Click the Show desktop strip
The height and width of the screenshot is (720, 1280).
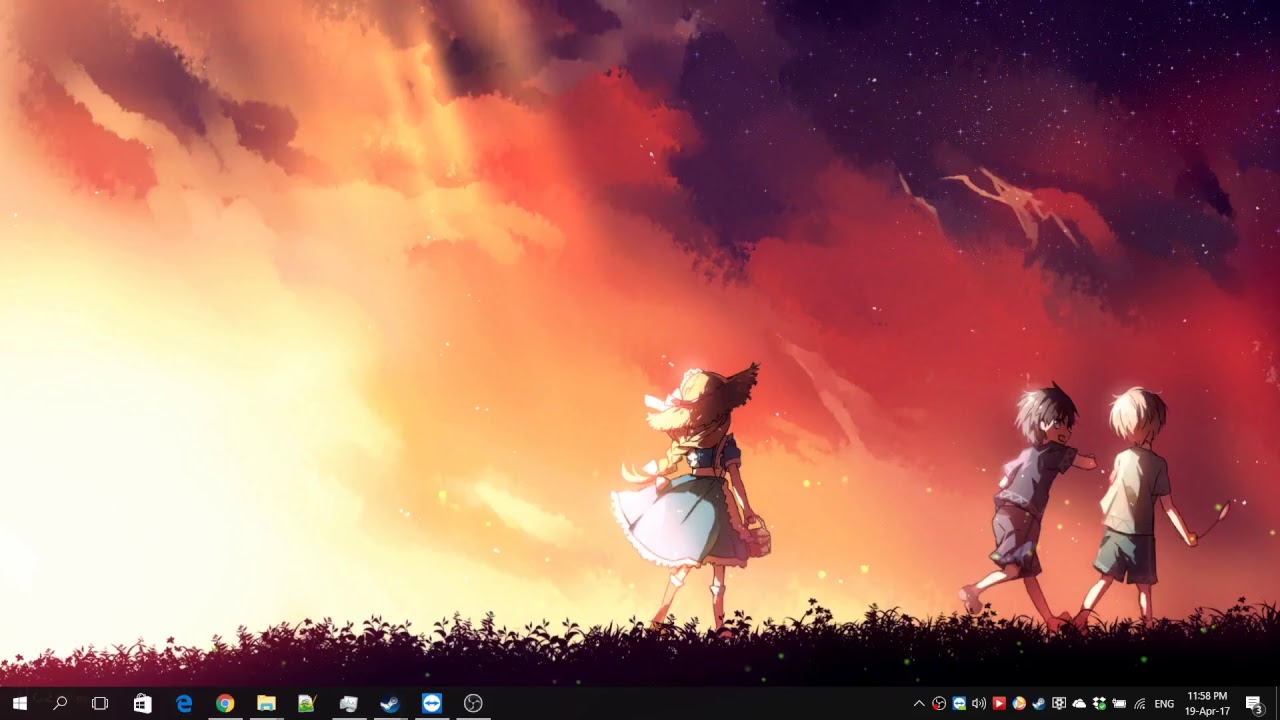click(x=1277, y=704)
